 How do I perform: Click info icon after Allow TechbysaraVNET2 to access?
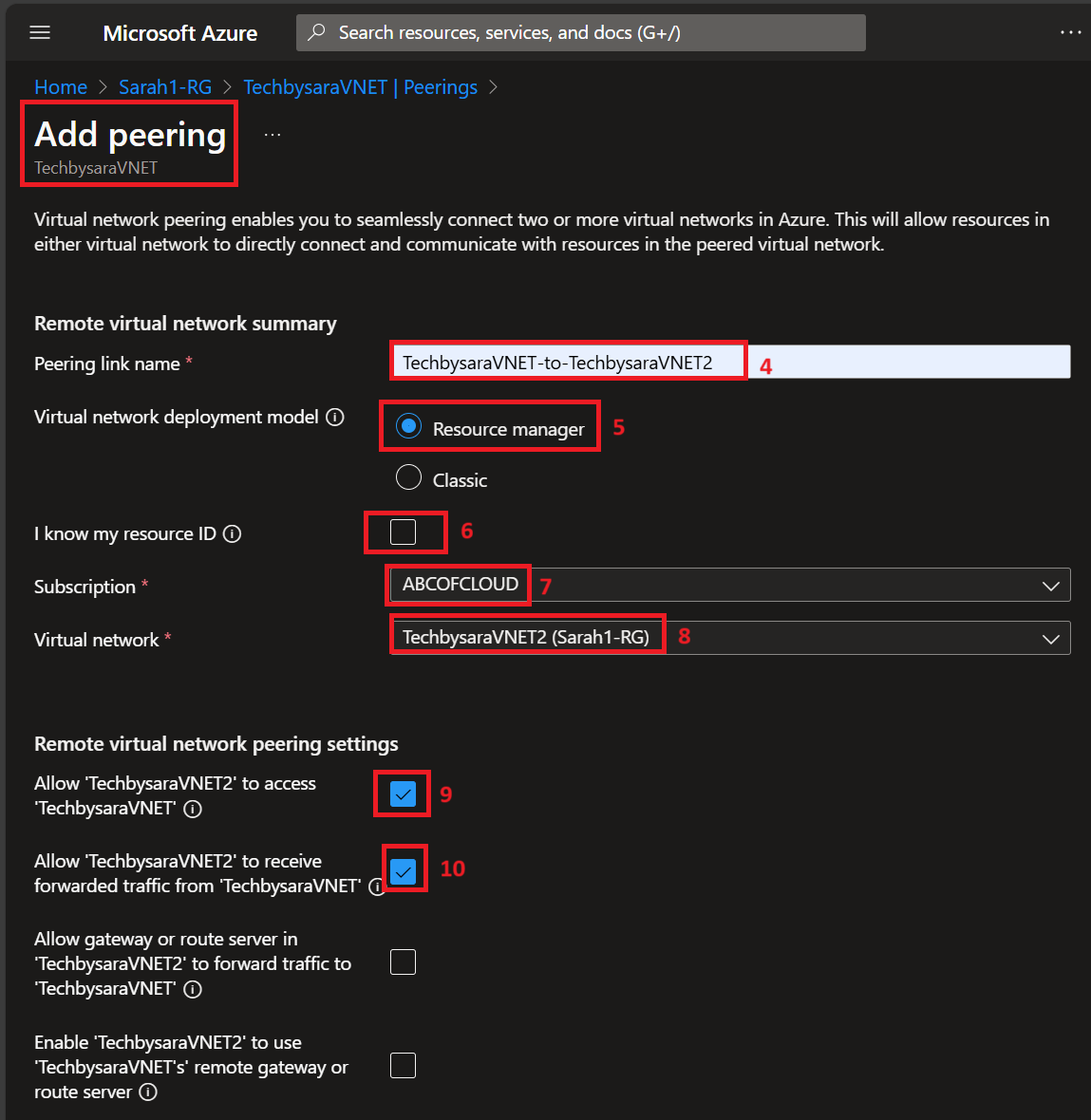(x=193, y=809)
